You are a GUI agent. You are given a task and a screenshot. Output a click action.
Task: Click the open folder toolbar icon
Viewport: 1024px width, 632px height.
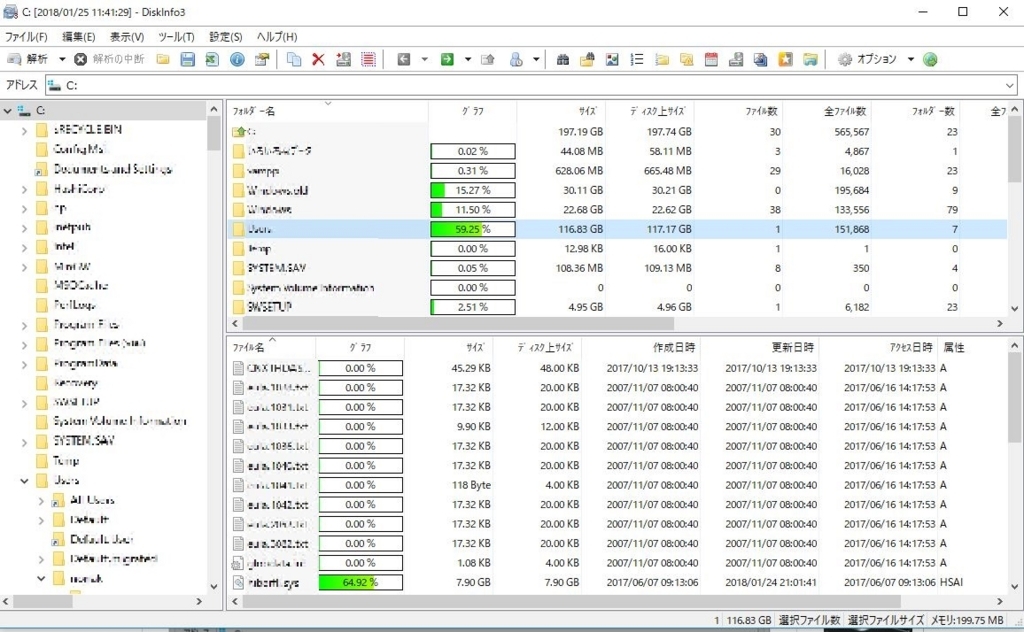(x=163, y=59)
